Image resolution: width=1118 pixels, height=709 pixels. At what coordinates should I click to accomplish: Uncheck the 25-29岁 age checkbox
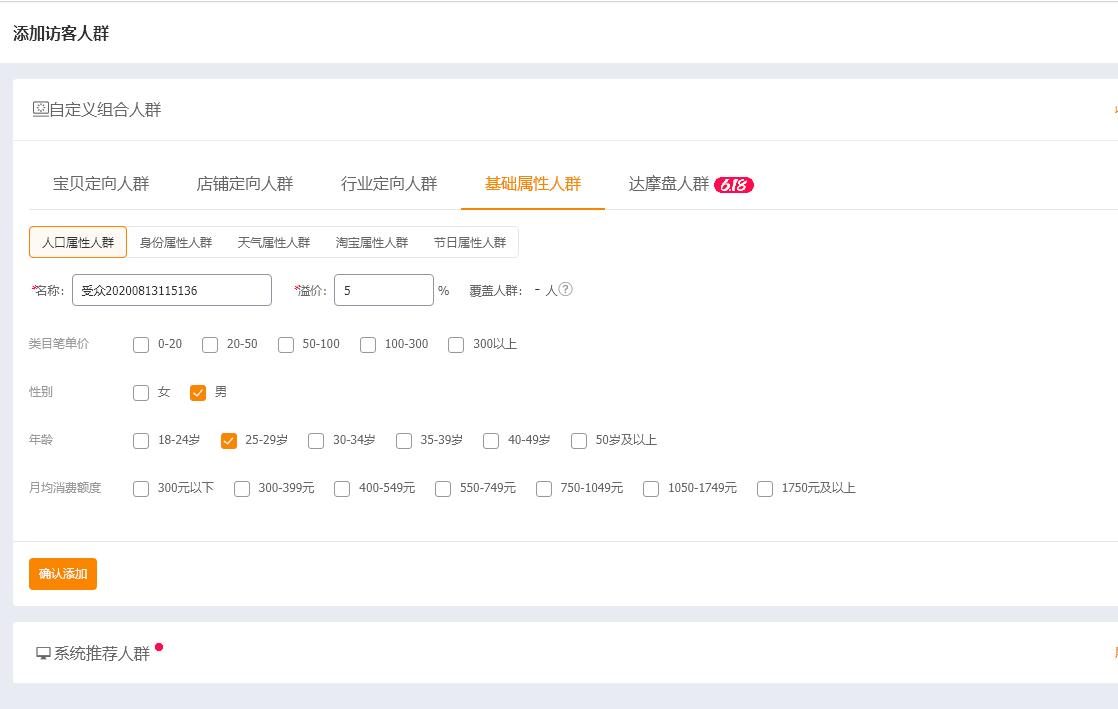[228, 440]
